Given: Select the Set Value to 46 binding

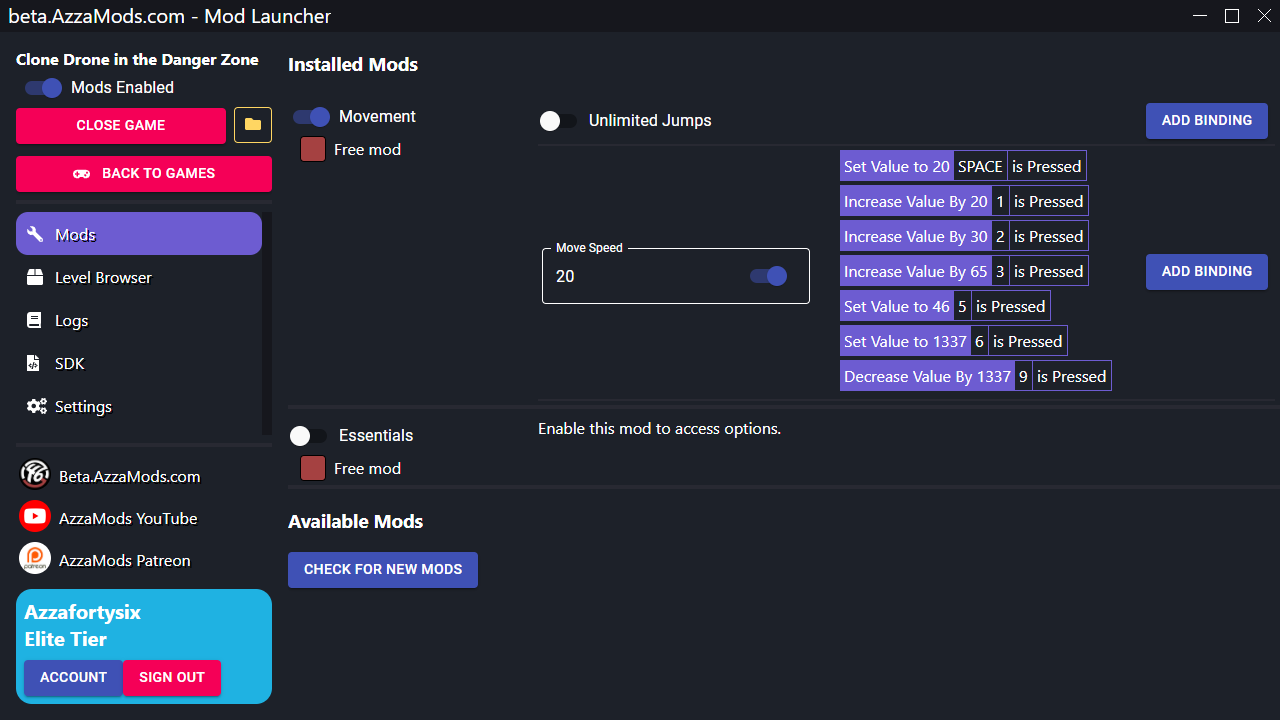Looking at the screenshot, I should coord(945,306).
